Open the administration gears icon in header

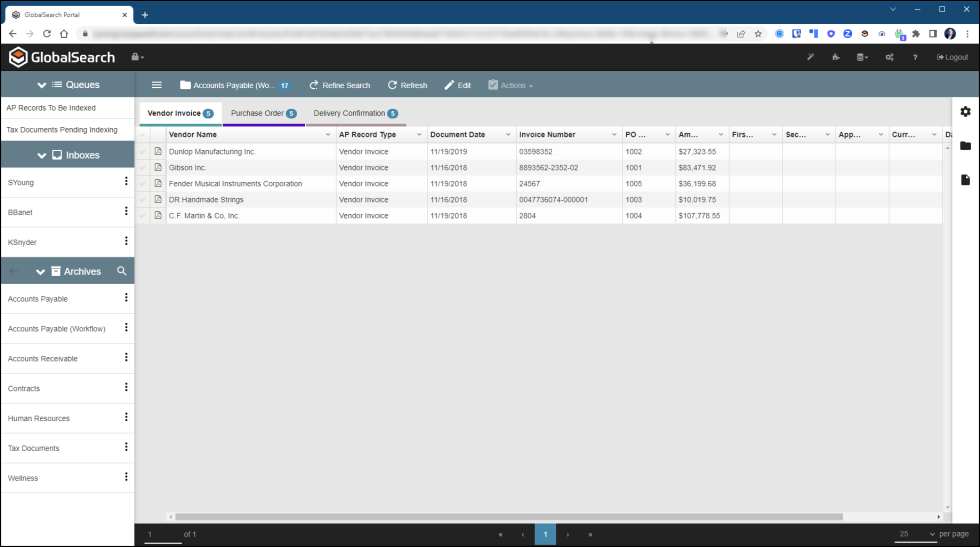(889, 57)
